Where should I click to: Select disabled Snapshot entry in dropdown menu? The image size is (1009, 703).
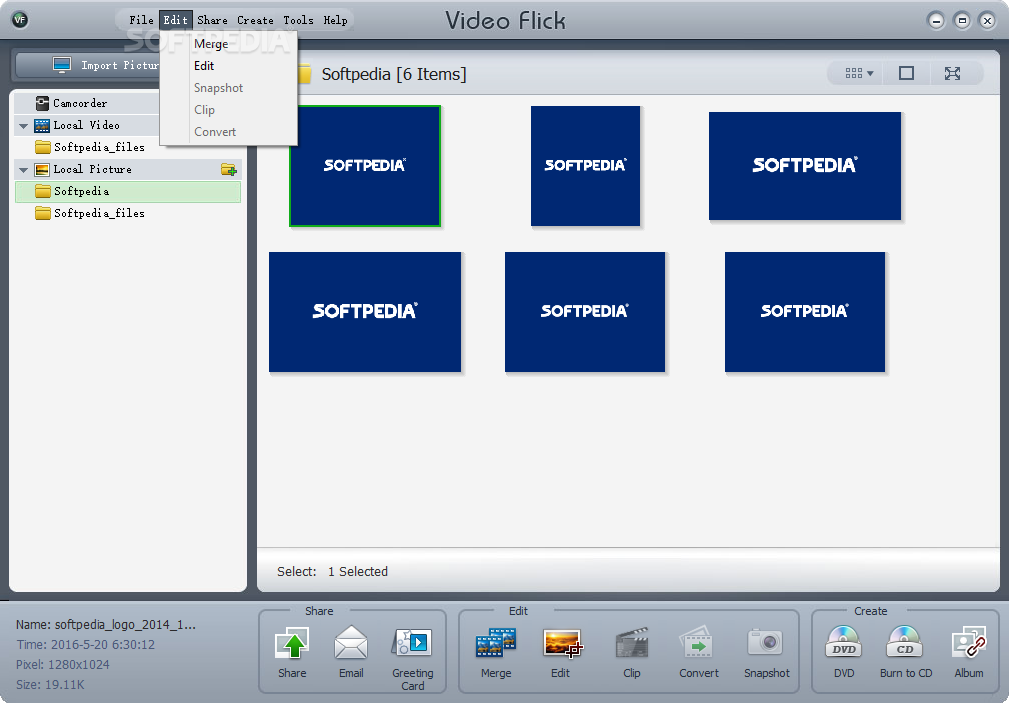[x=228, y=88]
